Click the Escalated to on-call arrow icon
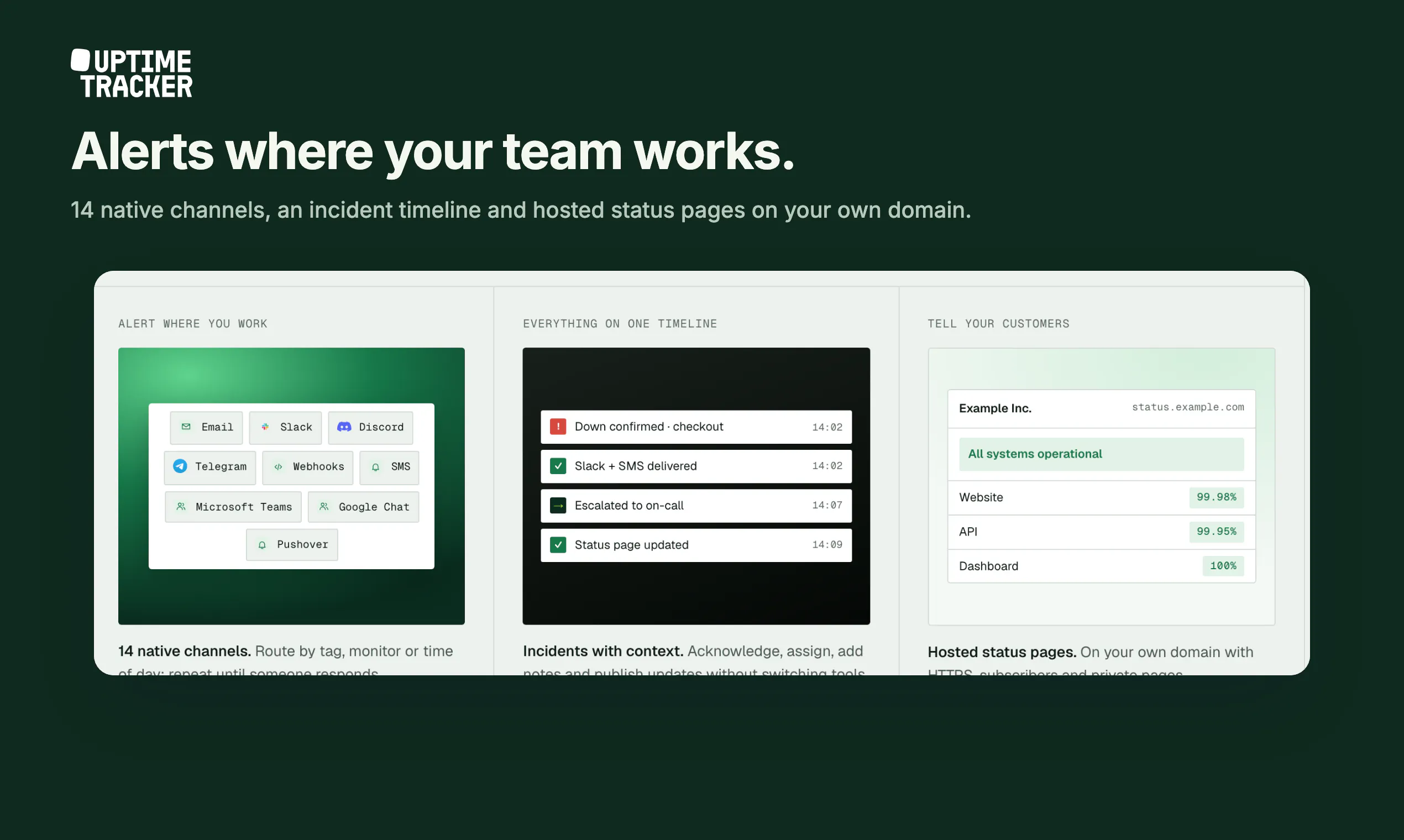The image size is (1404, 840). (558, 506)
